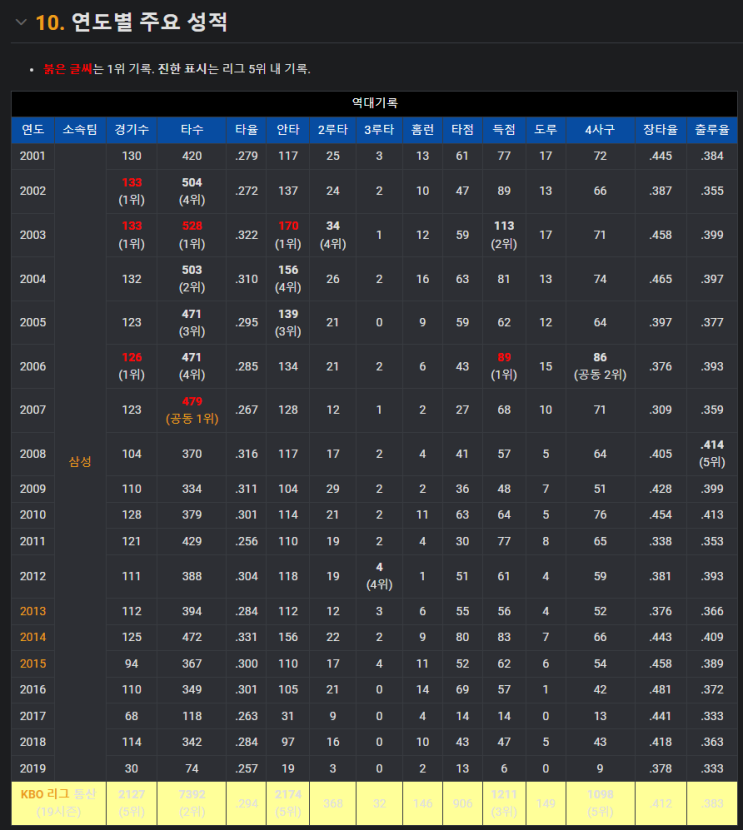This screenshot has width=743, height=830.
Task: Click the 타점 column header
Action: [x=463, y=130]
